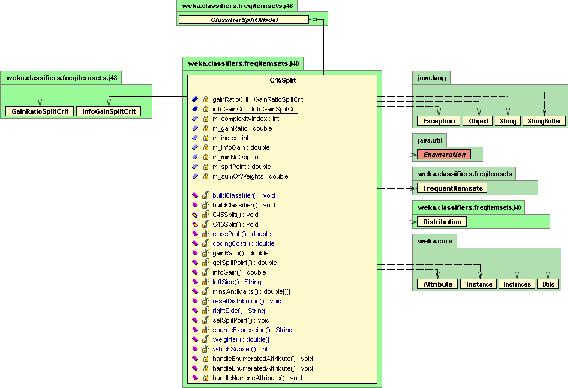This screenshot has width=568, height=388.
Task: Click package tab above the C45Split class
Action: coord(243,64)
